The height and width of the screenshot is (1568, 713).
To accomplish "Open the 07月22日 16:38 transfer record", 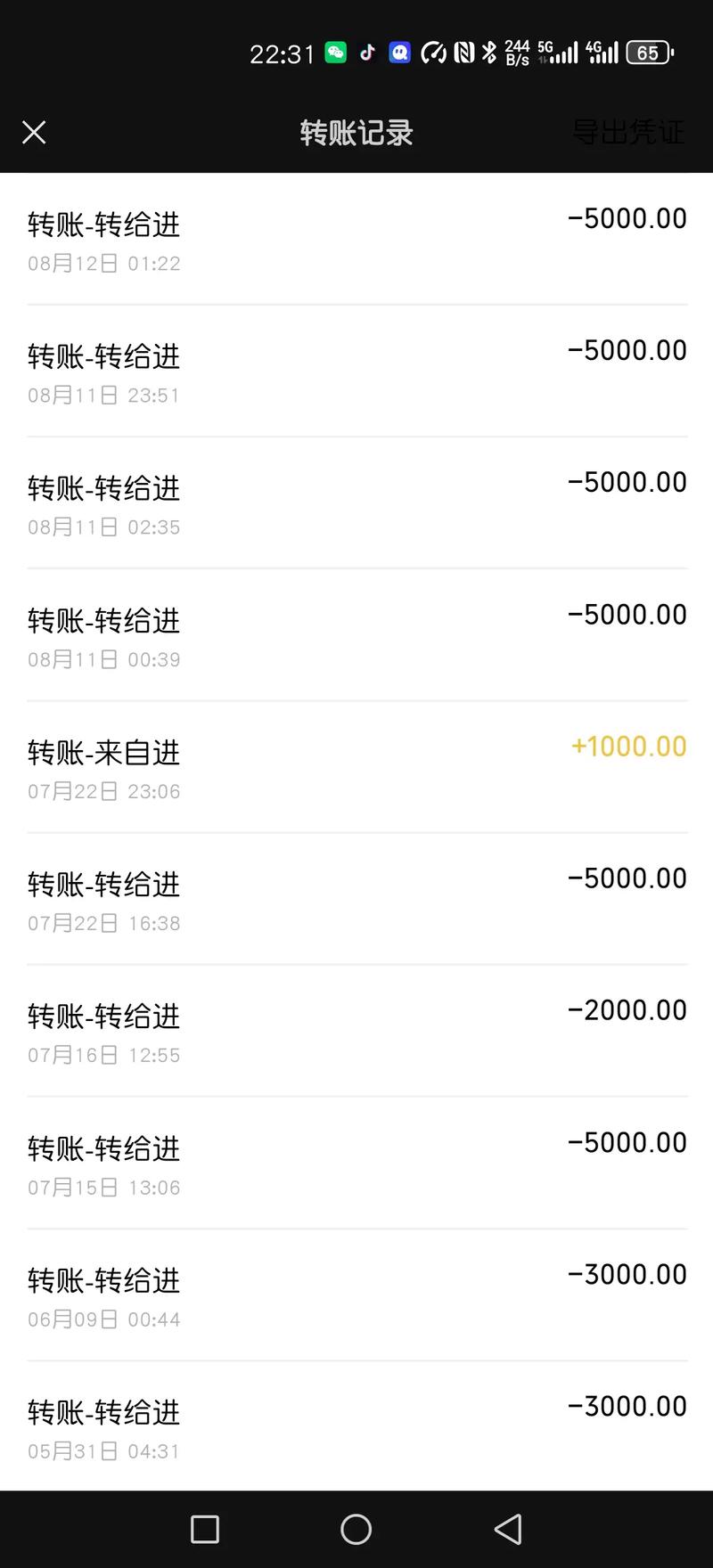I will coord(356,898).
